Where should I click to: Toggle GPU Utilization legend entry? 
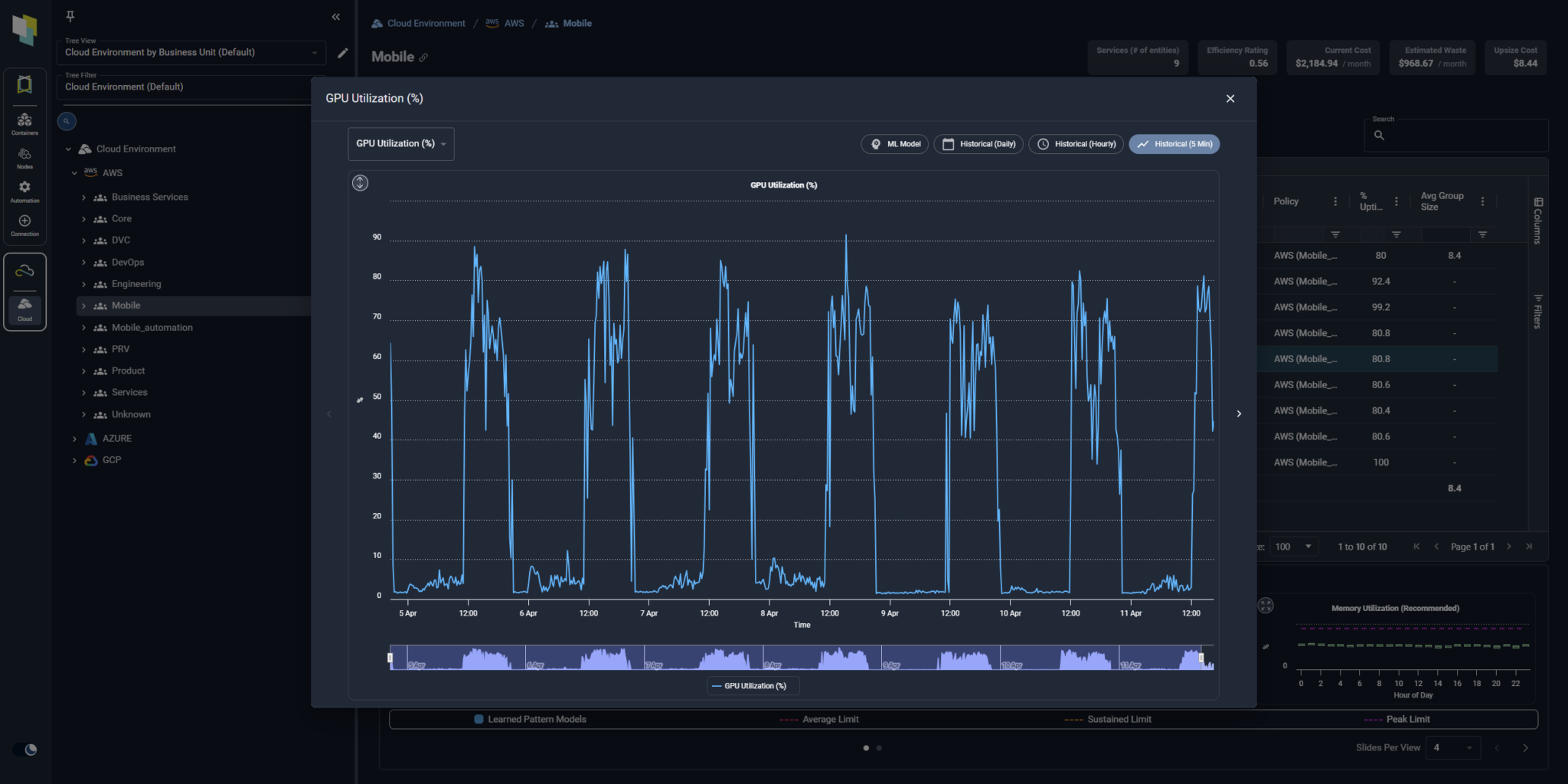click(753, 685)
